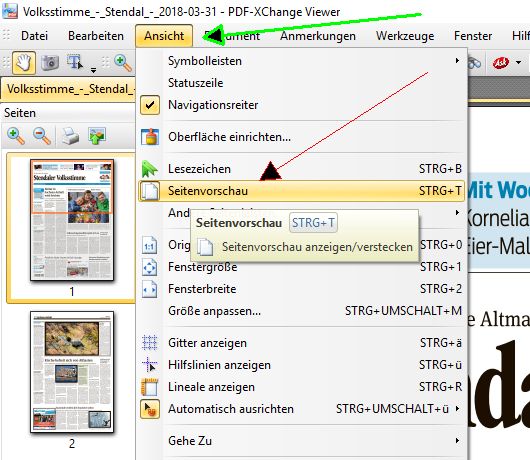Click the export pages icon in Seiten panel
The image size is (530, 460).
[97, 136]
